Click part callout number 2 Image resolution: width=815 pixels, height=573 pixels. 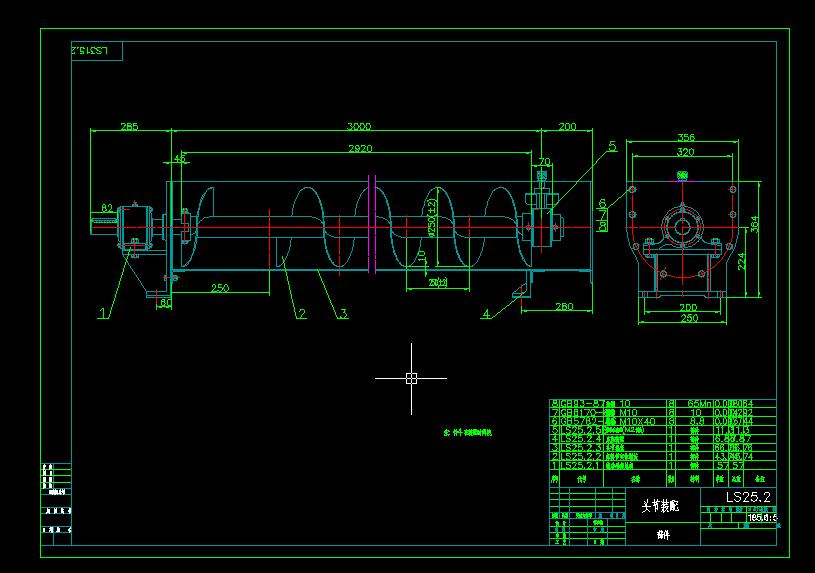tap(301, 314)
